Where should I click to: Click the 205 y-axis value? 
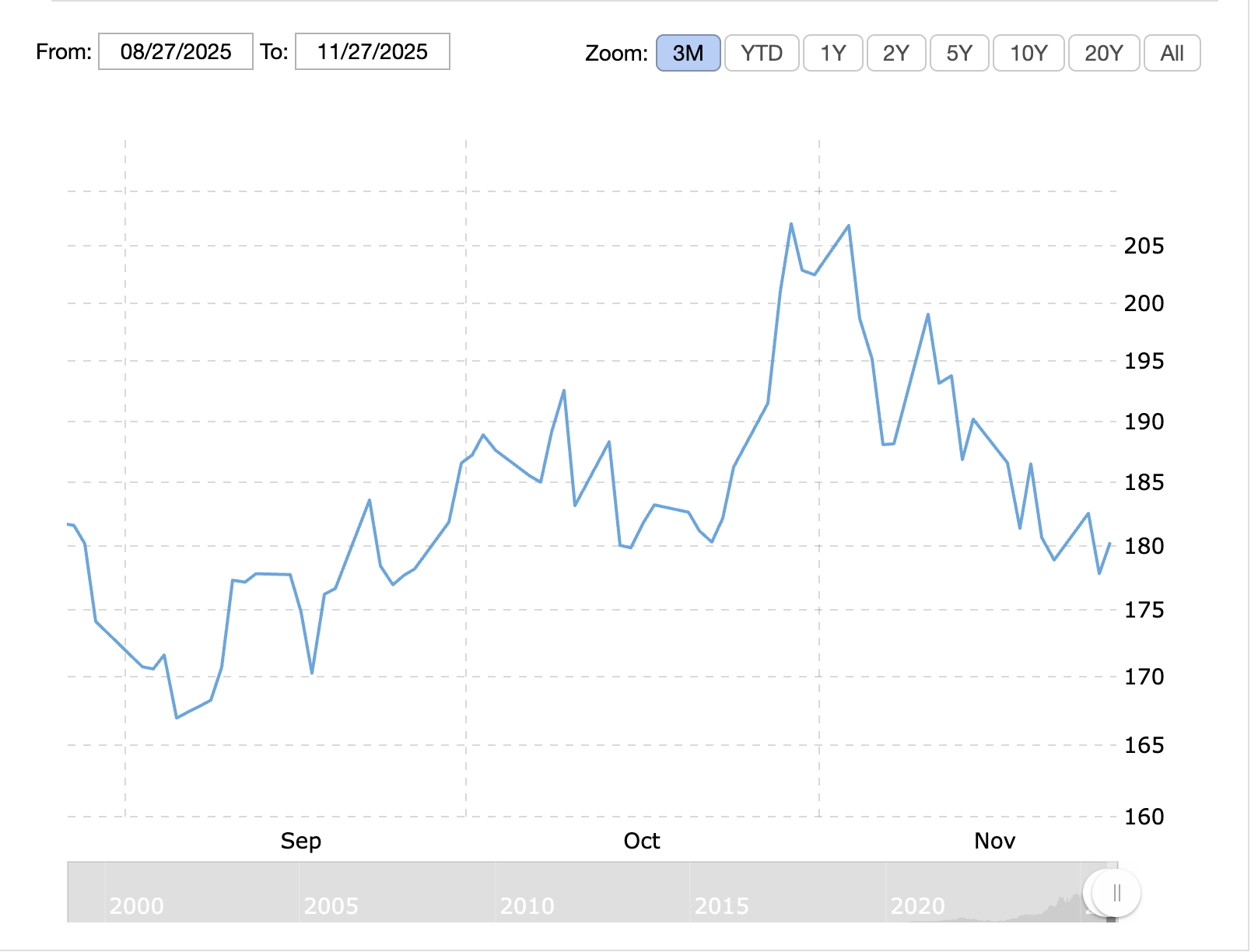(x=1144, y=246)
